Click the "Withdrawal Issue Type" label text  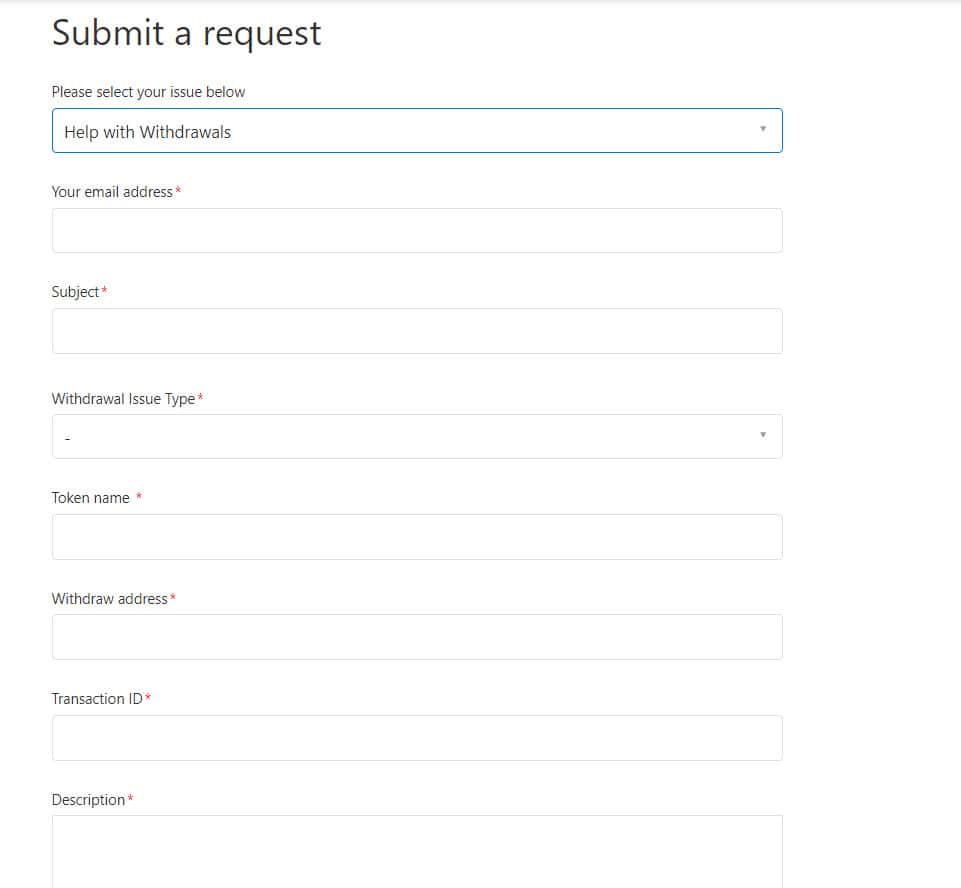123,398
